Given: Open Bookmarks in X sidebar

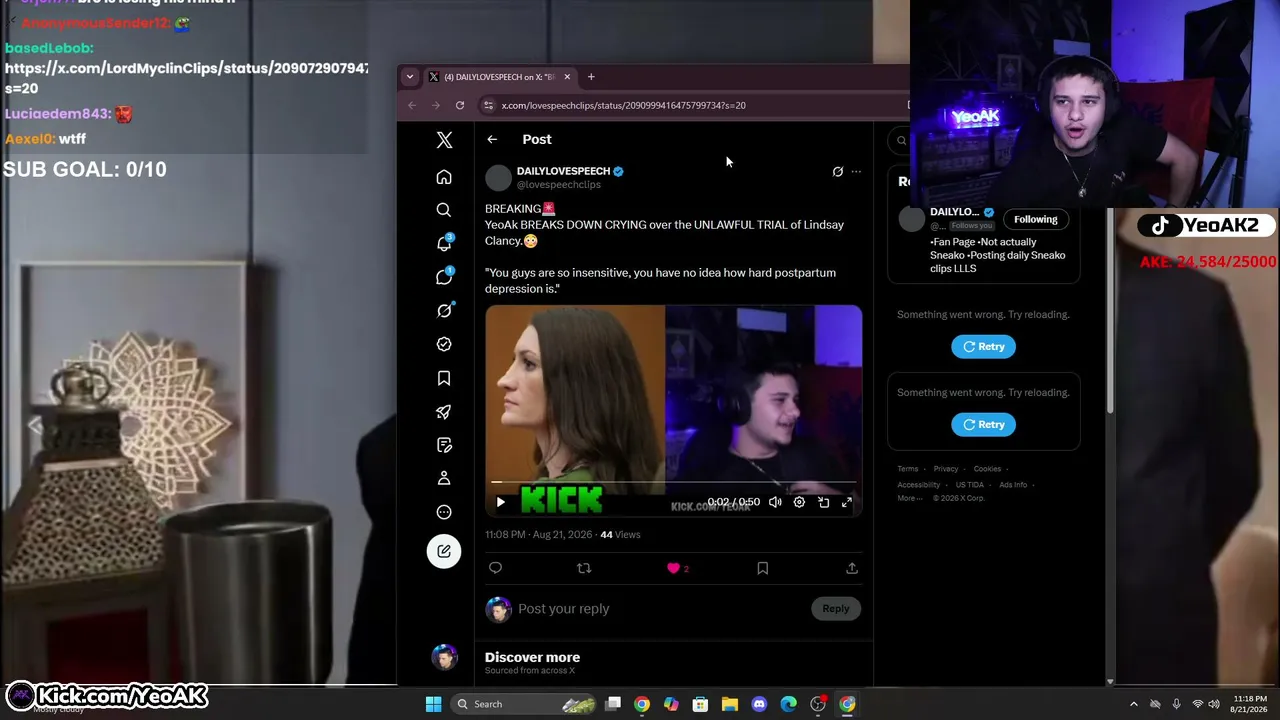Looking at the screenshot, I should click(x=444, y=378).
